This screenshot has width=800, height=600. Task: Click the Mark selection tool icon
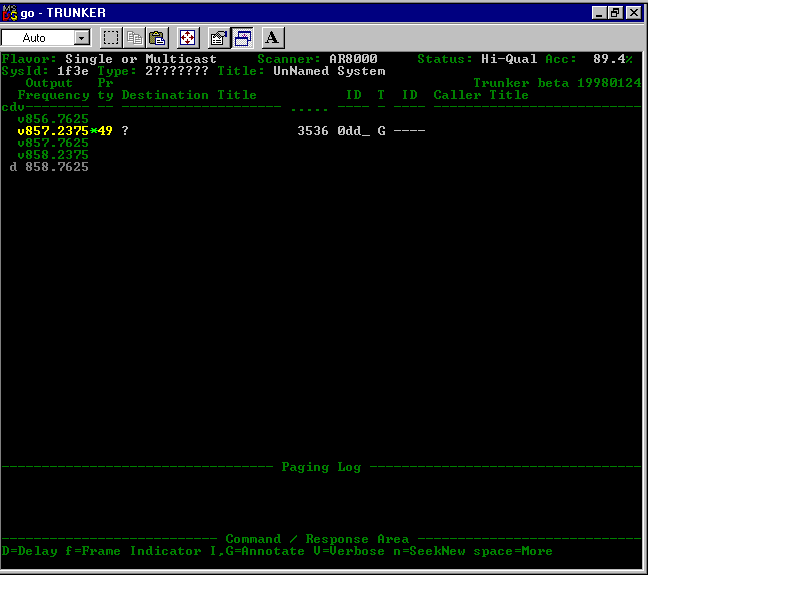pyautogui.click(x=111, y=38)
